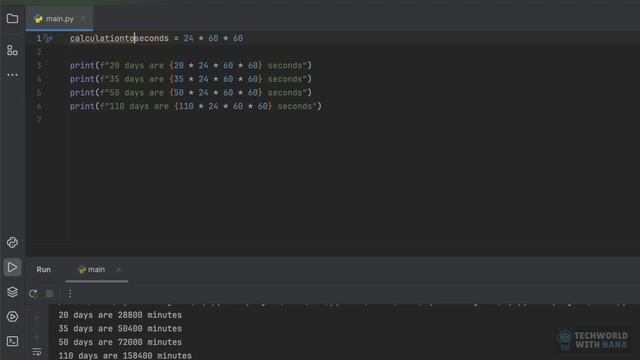Click the print statement for 110 days

(x=196, y=106)
